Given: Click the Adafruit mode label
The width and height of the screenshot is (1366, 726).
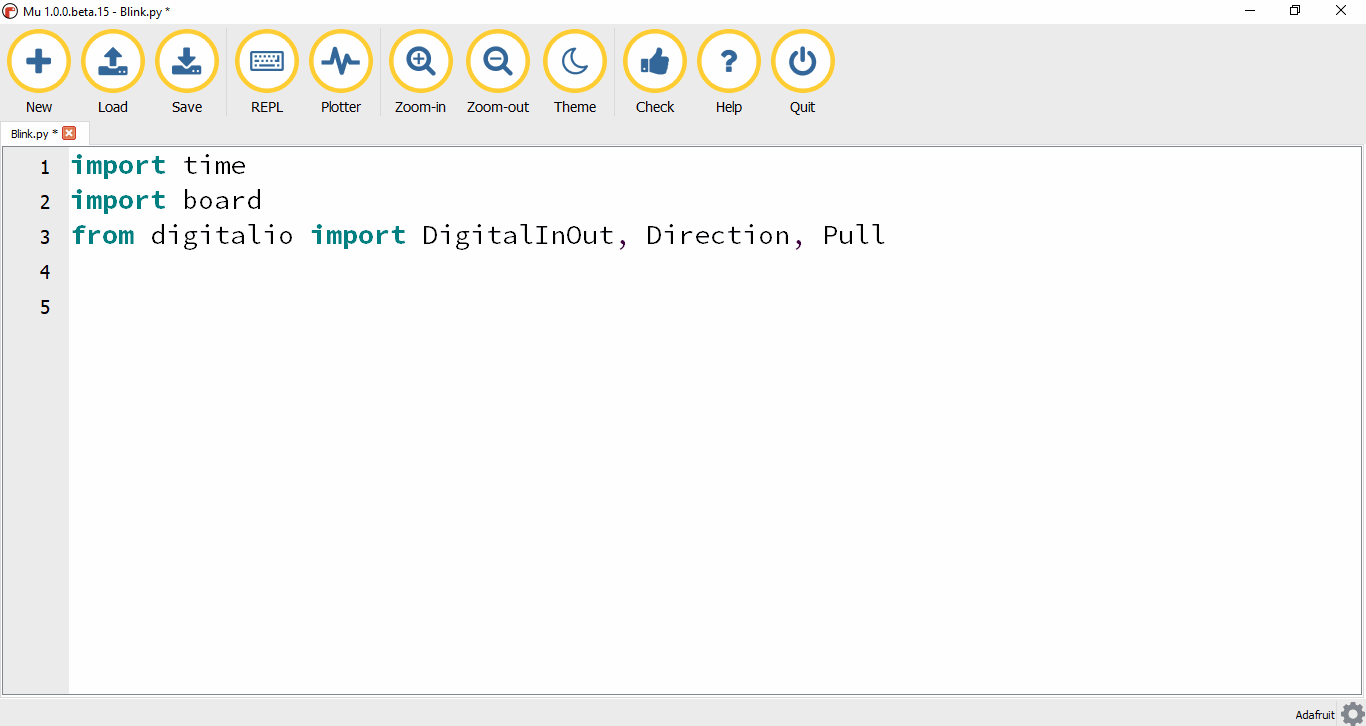Looking at the screenshot, I should tap(1314, 713).
